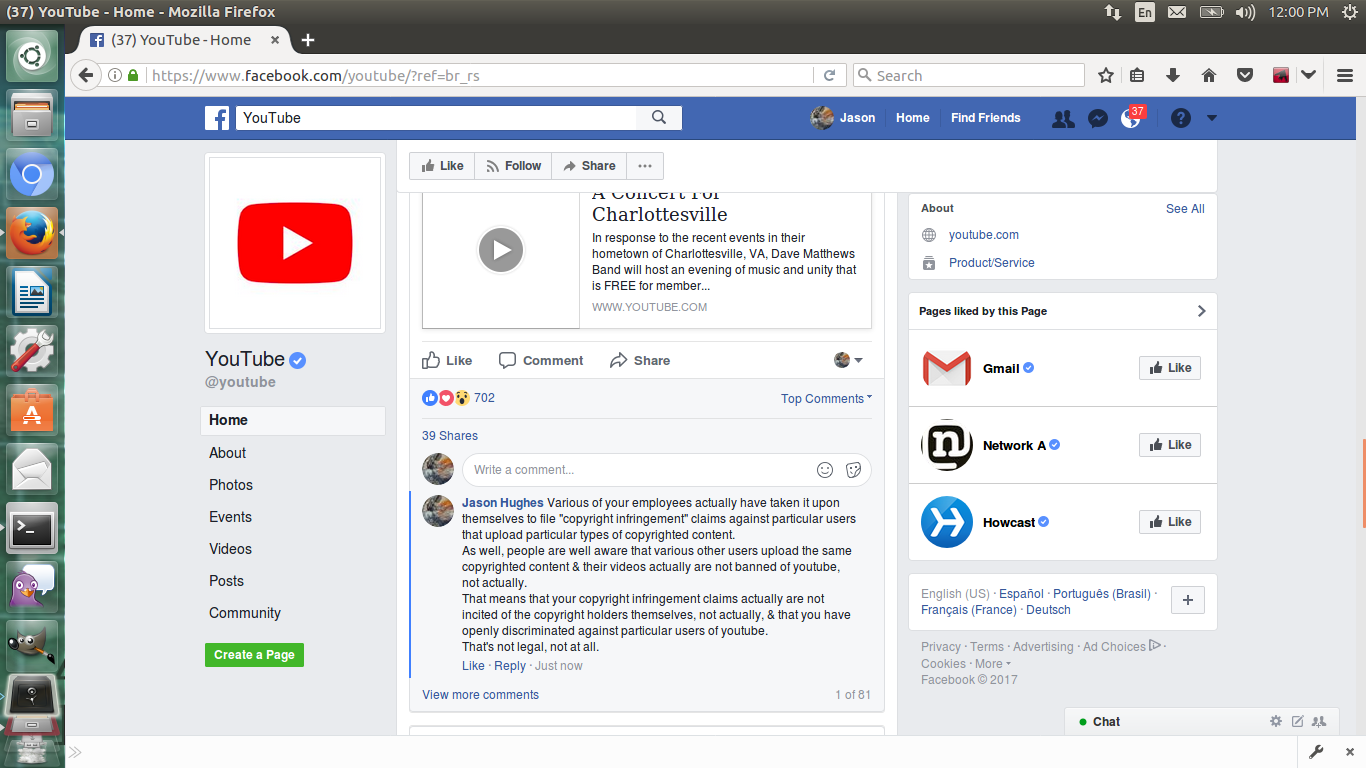Click the Facebook logo icon
The width and height of the screenshot is (1366, 768).
click(x=218, y=118)
